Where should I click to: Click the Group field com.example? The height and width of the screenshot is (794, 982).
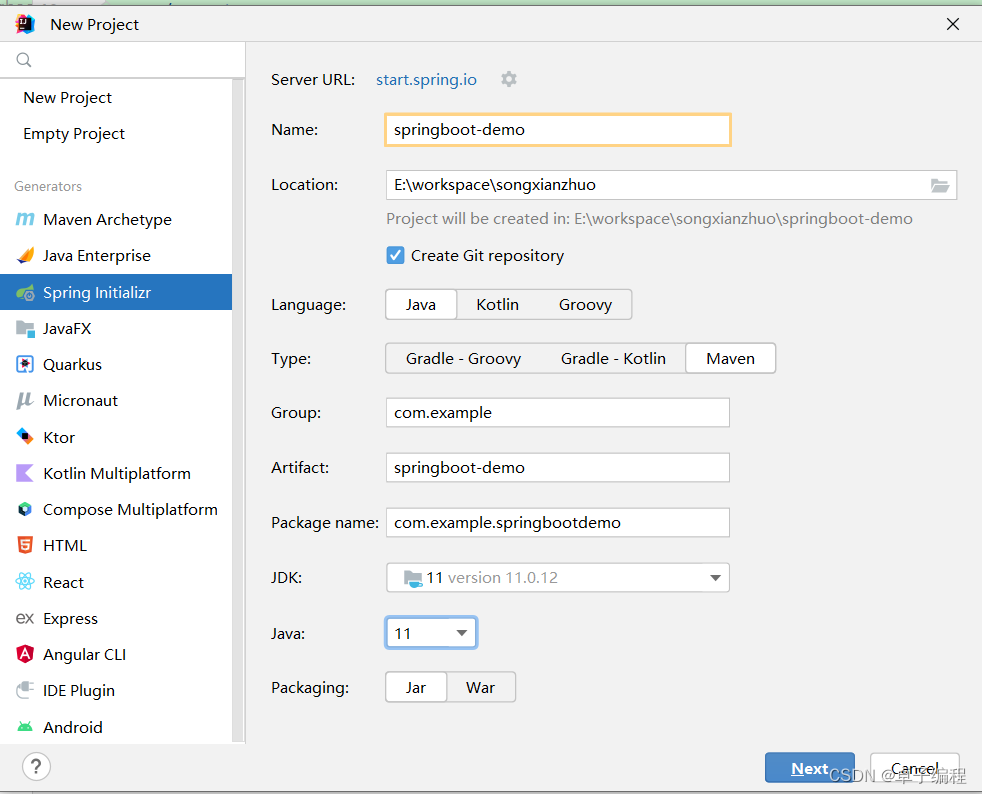coord(557,413)
